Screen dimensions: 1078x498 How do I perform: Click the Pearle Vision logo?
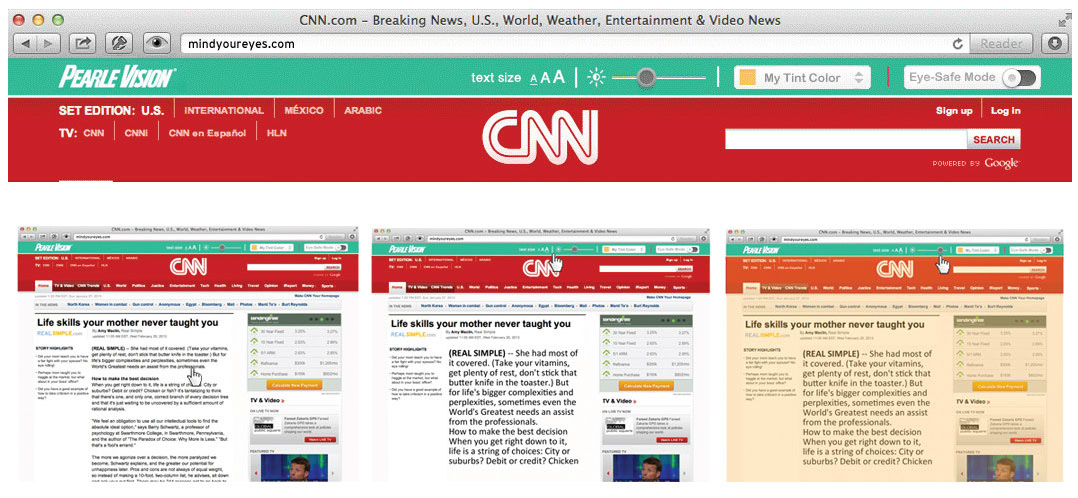click(117, 77)
